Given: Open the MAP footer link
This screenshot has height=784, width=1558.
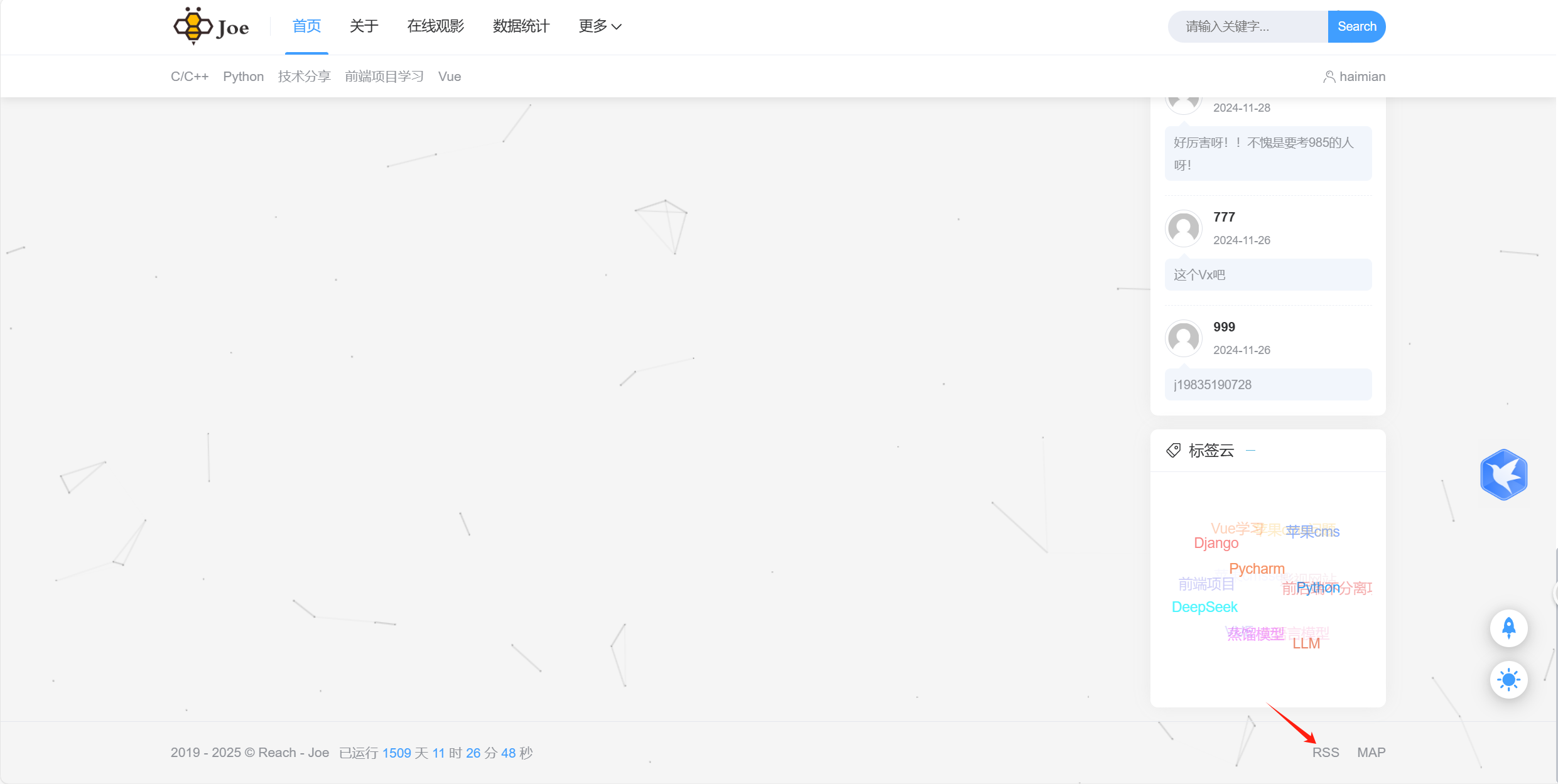Looking at the screenshot, I should click(1371, 752).
